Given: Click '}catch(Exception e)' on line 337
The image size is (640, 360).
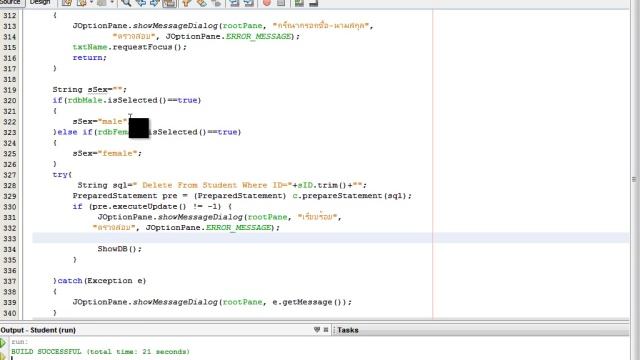Looking at the screenshot, I should 99,281.
